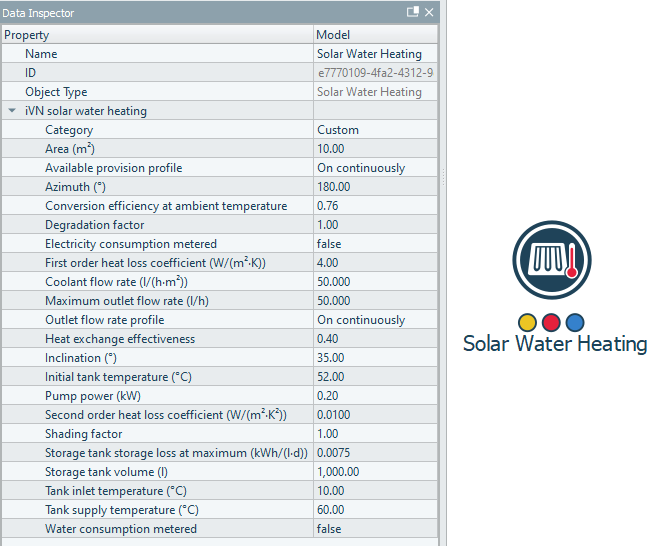This screenshot has height=546, width=656.
Task: Edit the Name value Solar Water Heating
Action: tap(376, 54)
